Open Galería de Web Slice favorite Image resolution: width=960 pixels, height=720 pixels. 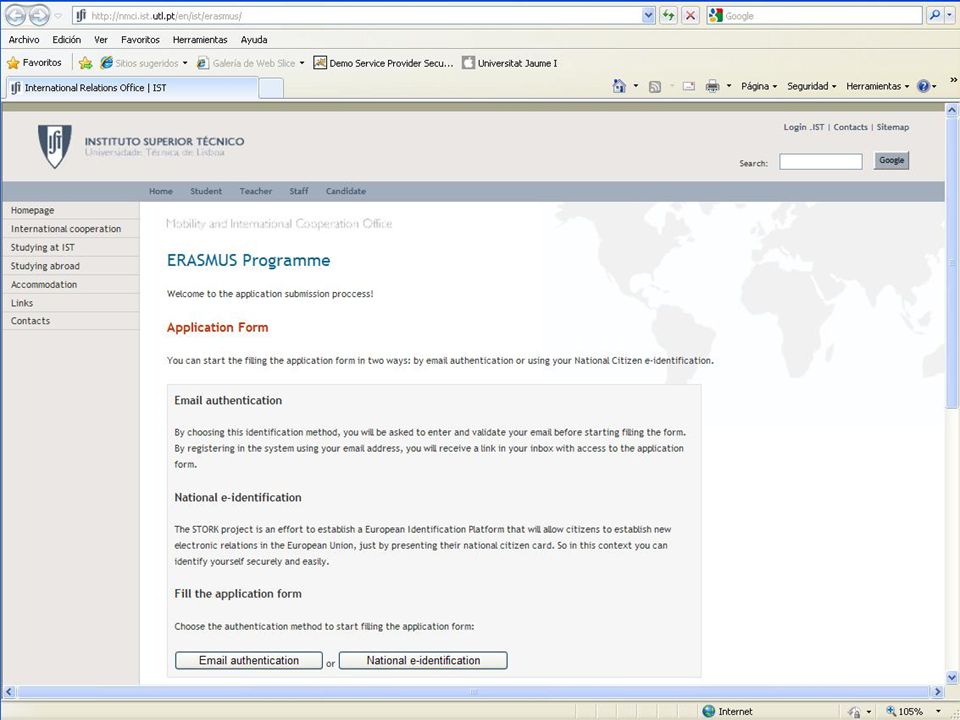pyautogui.click(x=250, y=62)
